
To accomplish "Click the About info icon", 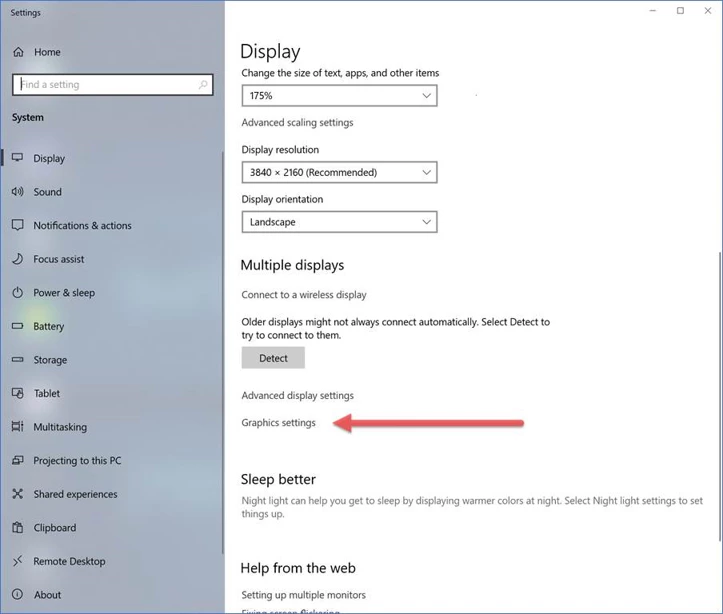I will [18, 594].
